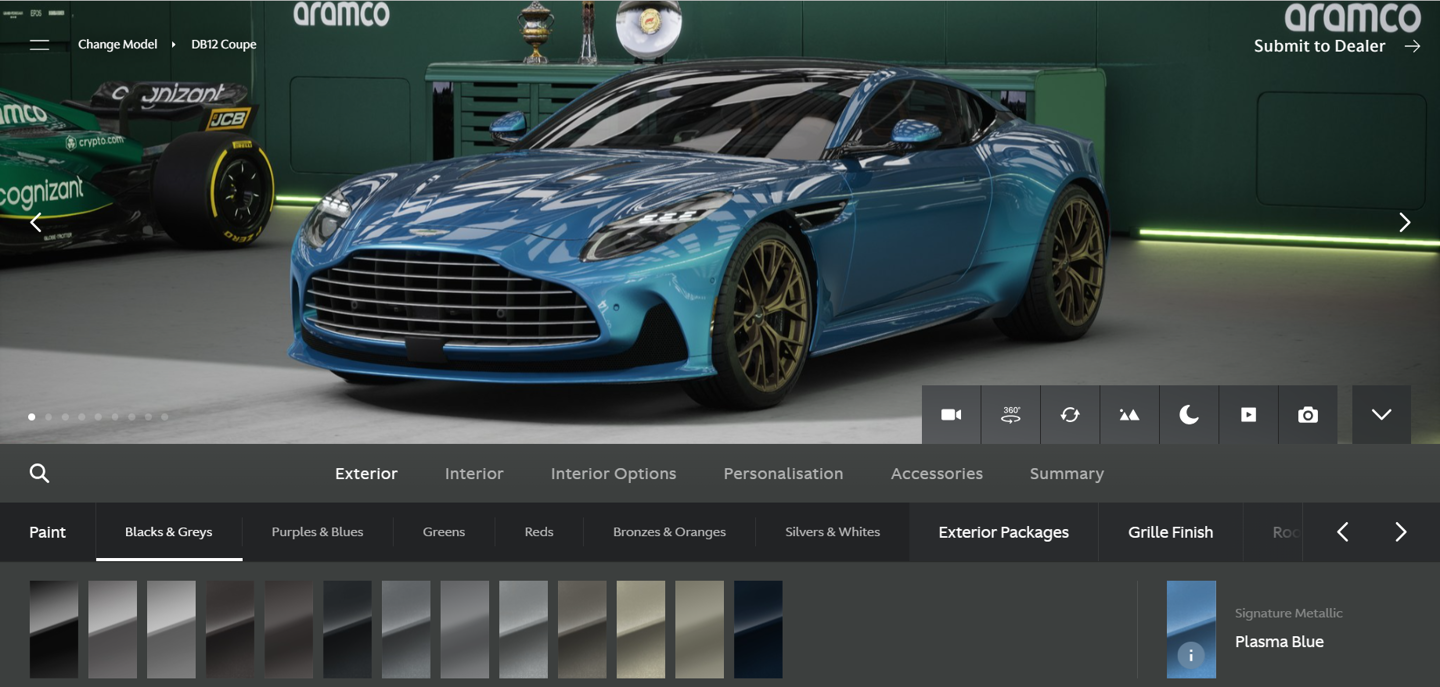This screenshot has width=1440, height=687.
Task: Pick the eighth swatch in the row
Action: point(466,630)
